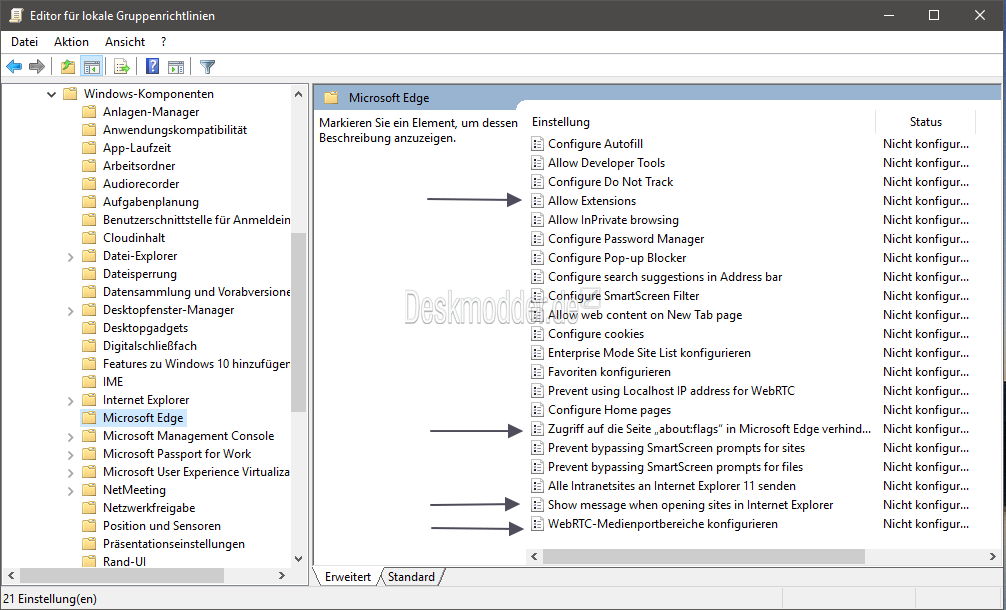Screen dimensions: 1006x610
Task: Expand the Desktopfenster-Manager node
Action: point(71,310)
